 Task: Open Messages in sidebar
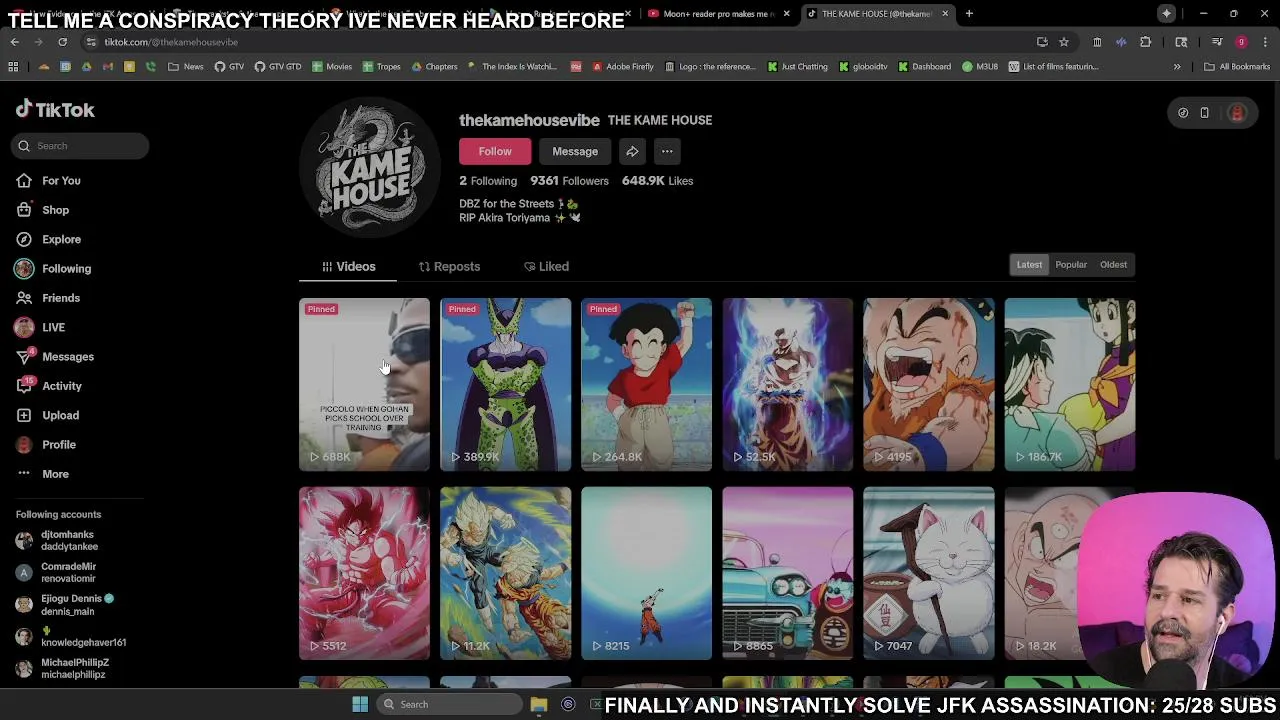click(68, 357)
